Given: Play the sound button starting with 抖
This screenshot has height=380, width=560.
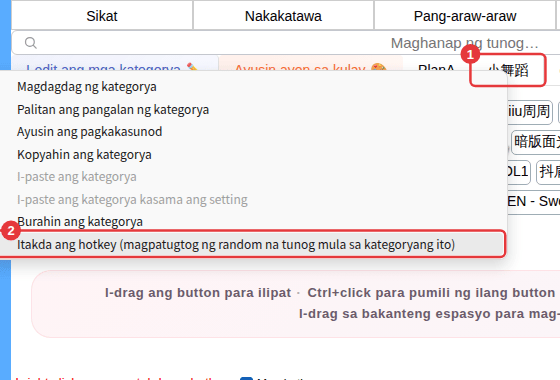Looking at the screenshot, I should click(x=549, y=172).
